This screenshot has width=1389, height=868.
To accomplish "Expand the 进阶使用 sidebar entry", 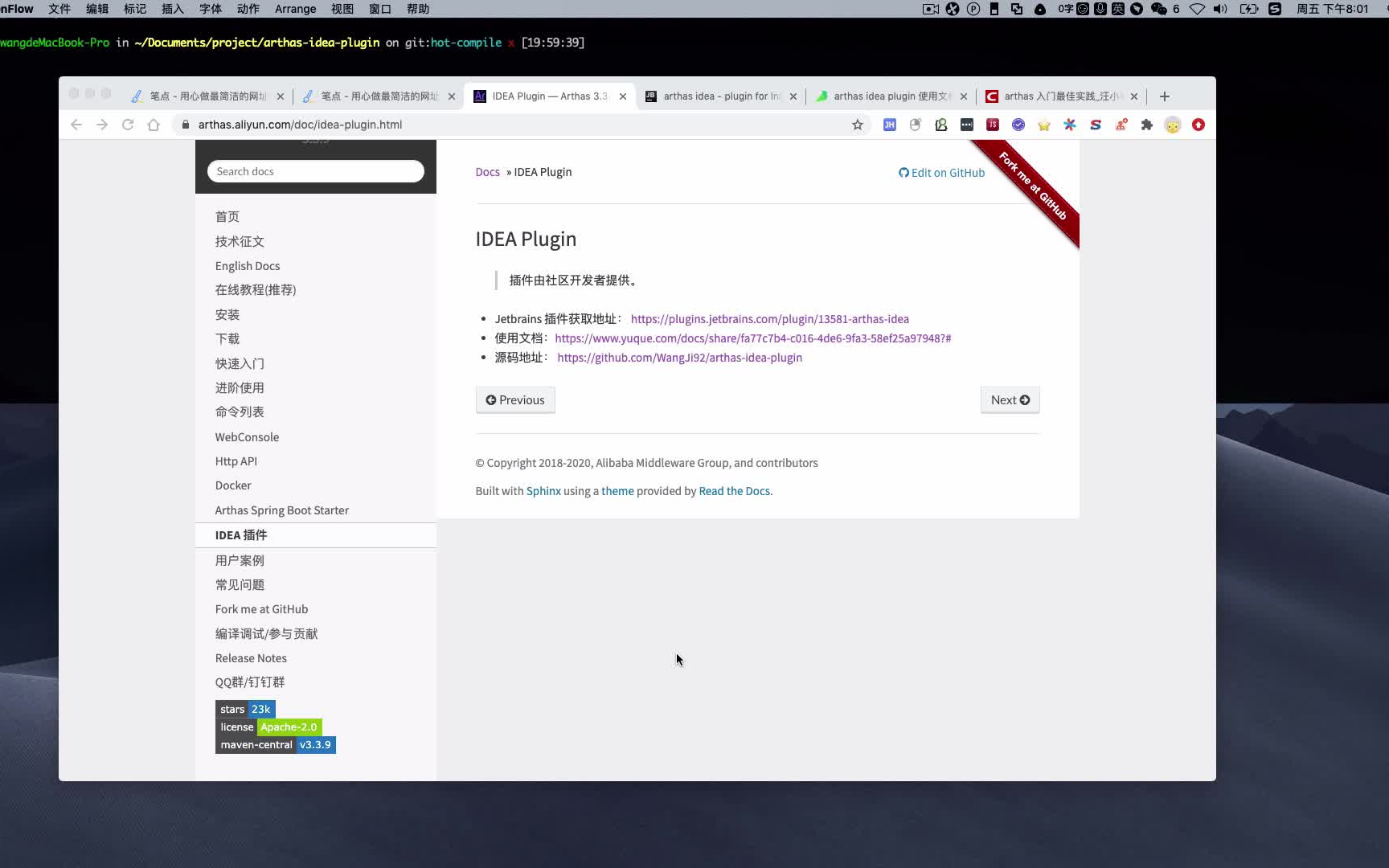I will point(239,387).
